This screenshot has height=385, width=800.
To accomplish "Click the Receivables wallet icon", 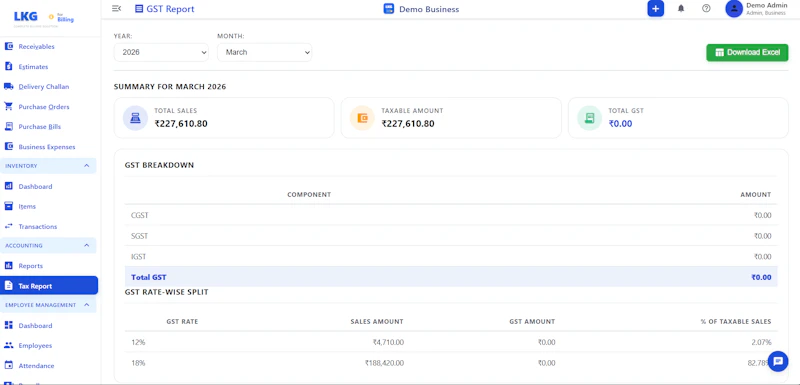I will pos(9,46).
